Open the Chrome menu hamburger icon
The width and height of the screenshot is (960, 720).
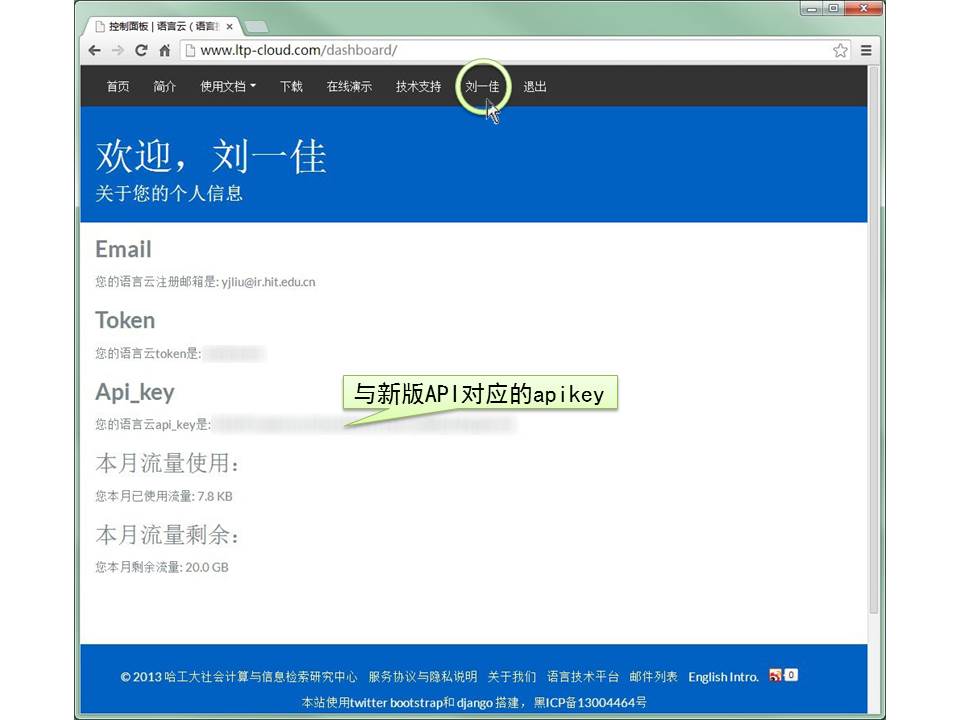tap(866, 50)
